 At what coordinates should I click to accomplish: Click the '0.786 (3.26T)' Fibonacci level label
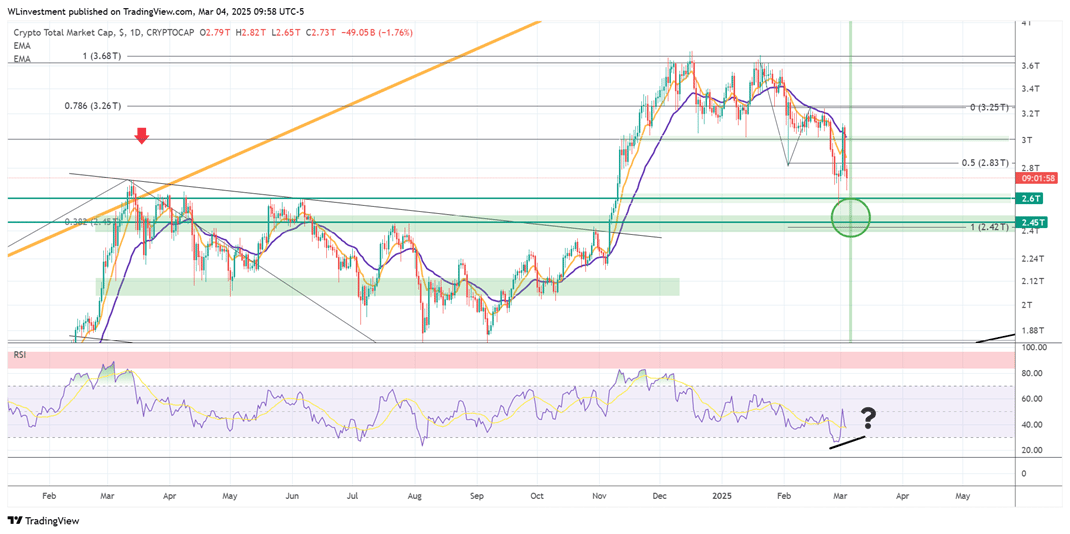[x=93, y=106]
